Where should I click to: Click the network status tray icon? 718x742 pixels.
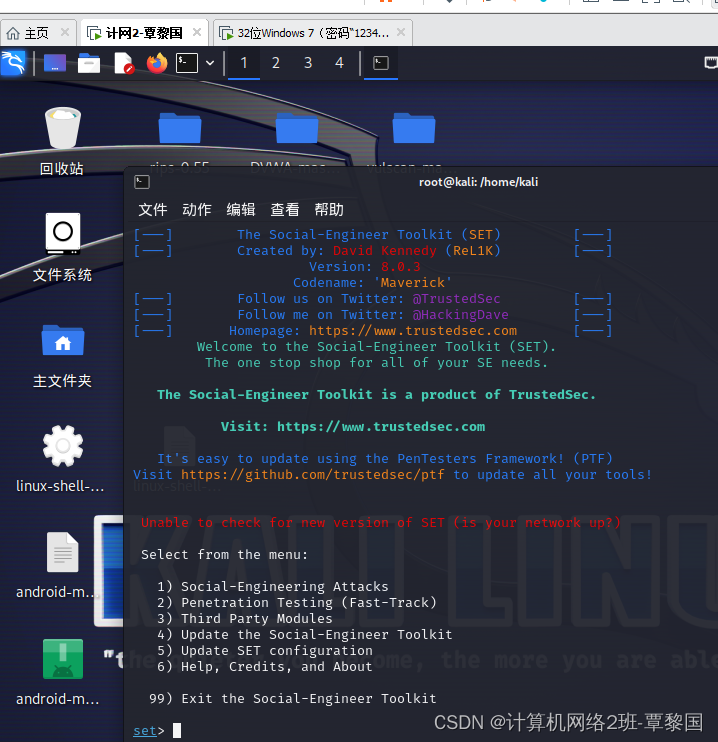(x=711, y=62)
